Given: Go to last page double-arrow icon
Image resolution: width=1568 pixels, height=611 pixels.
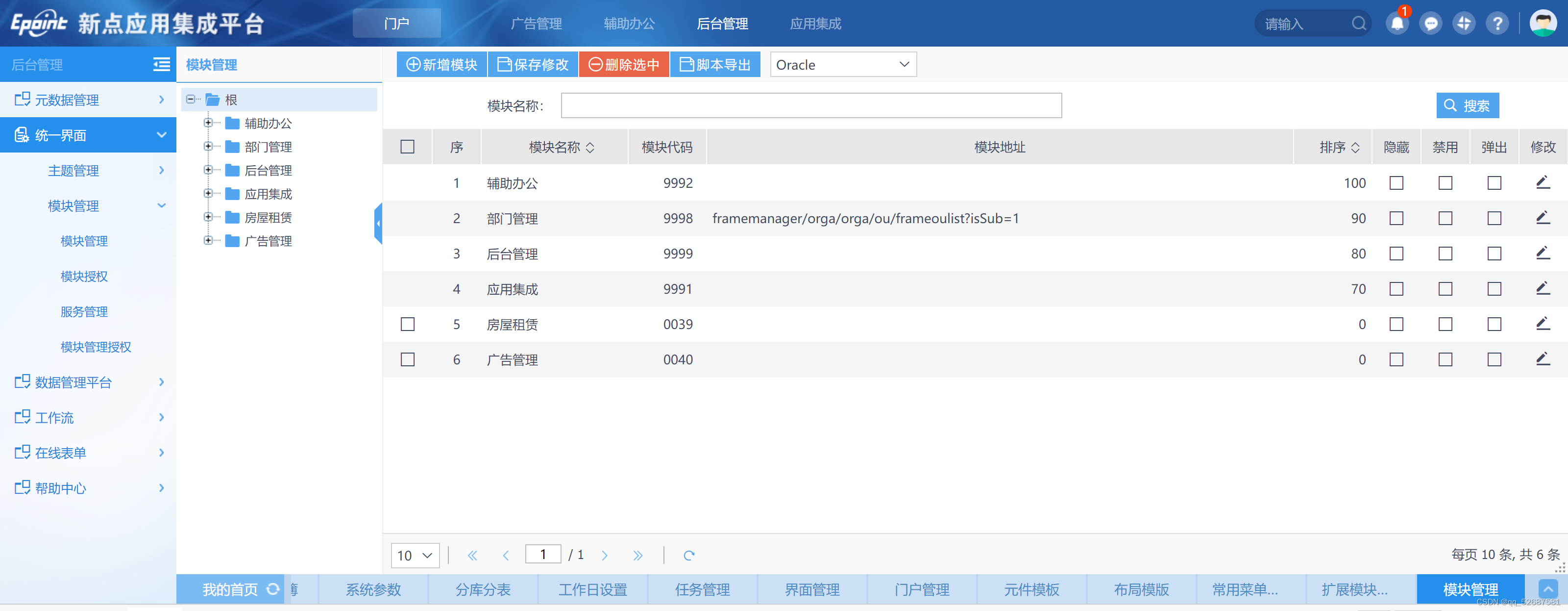Looking at the screenshot, I should [637, 555].
